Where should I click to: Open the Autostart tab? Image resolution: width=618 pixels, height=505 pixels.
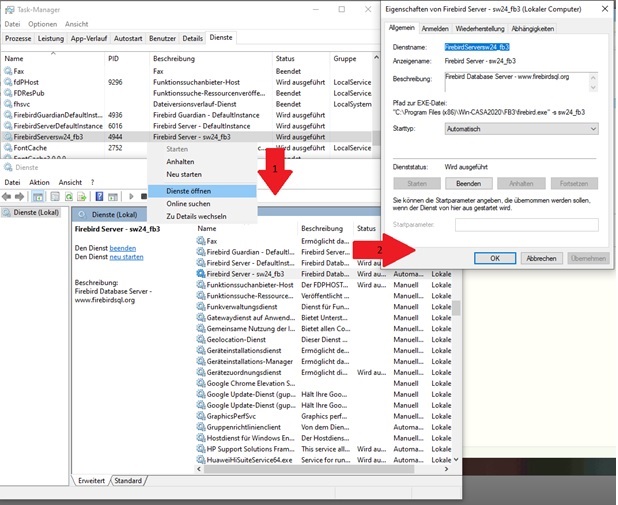click(128, 38)
